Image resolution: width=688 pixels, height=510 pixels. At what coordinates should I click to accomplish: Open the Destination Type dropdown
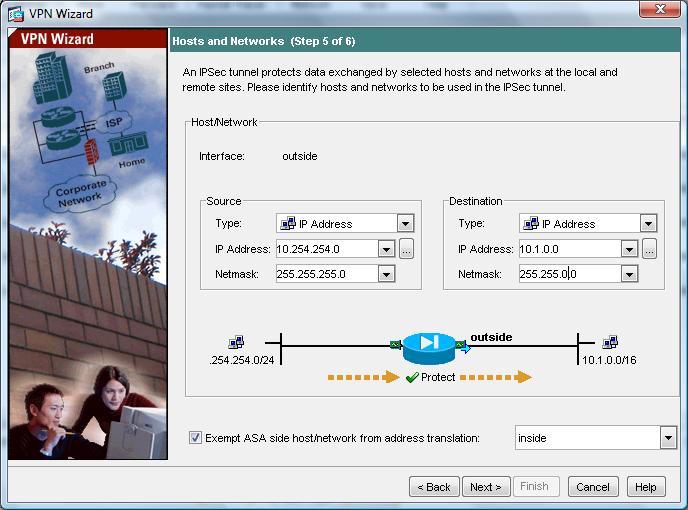click(649, 223)
